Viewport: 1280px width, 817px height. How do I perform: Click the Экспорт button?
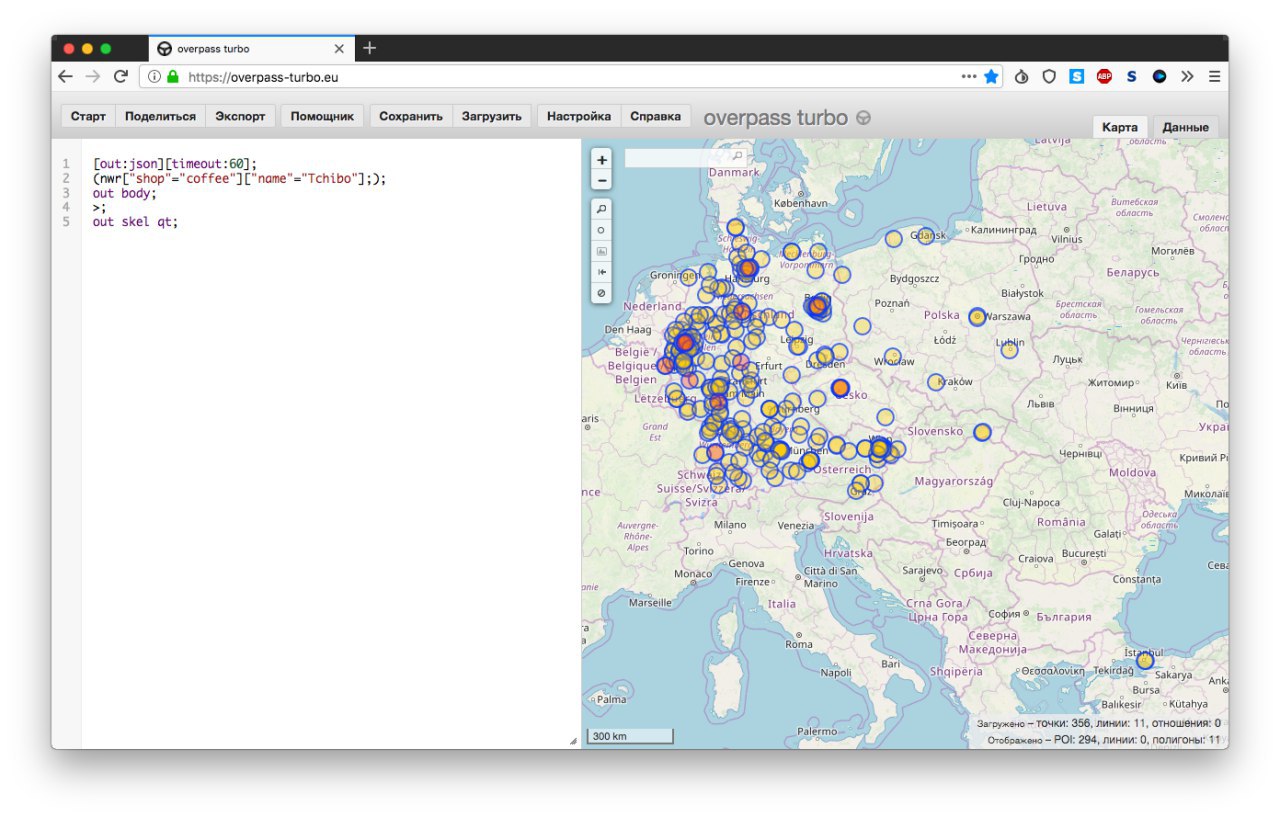240,116
